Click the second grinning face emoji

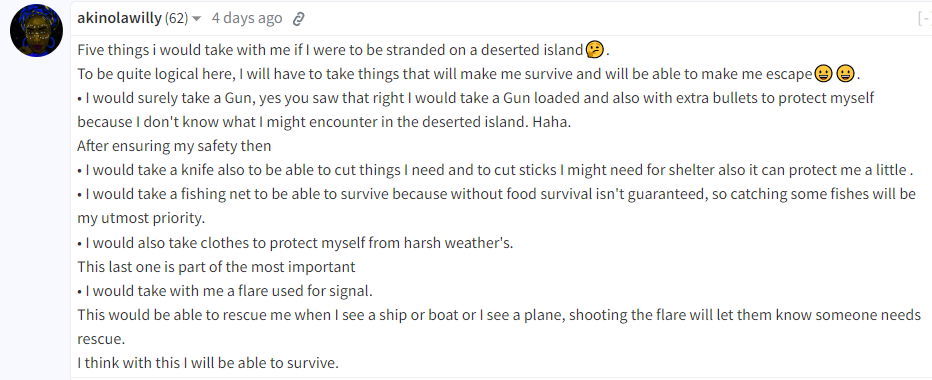[845, 74]
